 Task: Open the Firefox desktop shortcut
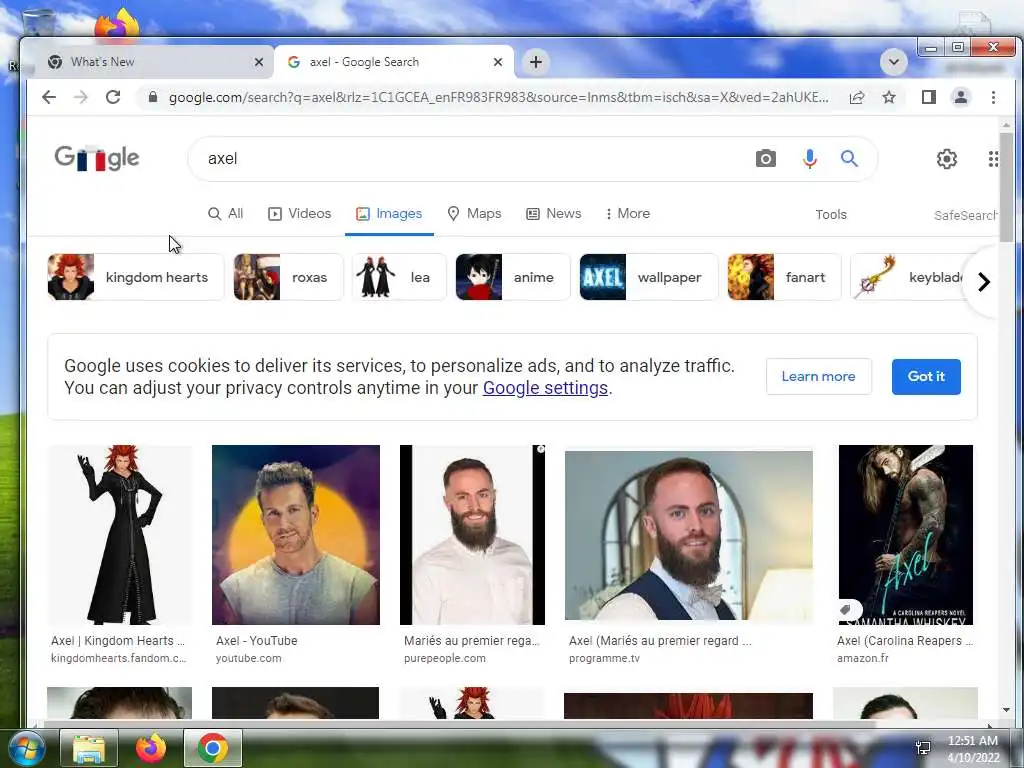coord(118,26)
